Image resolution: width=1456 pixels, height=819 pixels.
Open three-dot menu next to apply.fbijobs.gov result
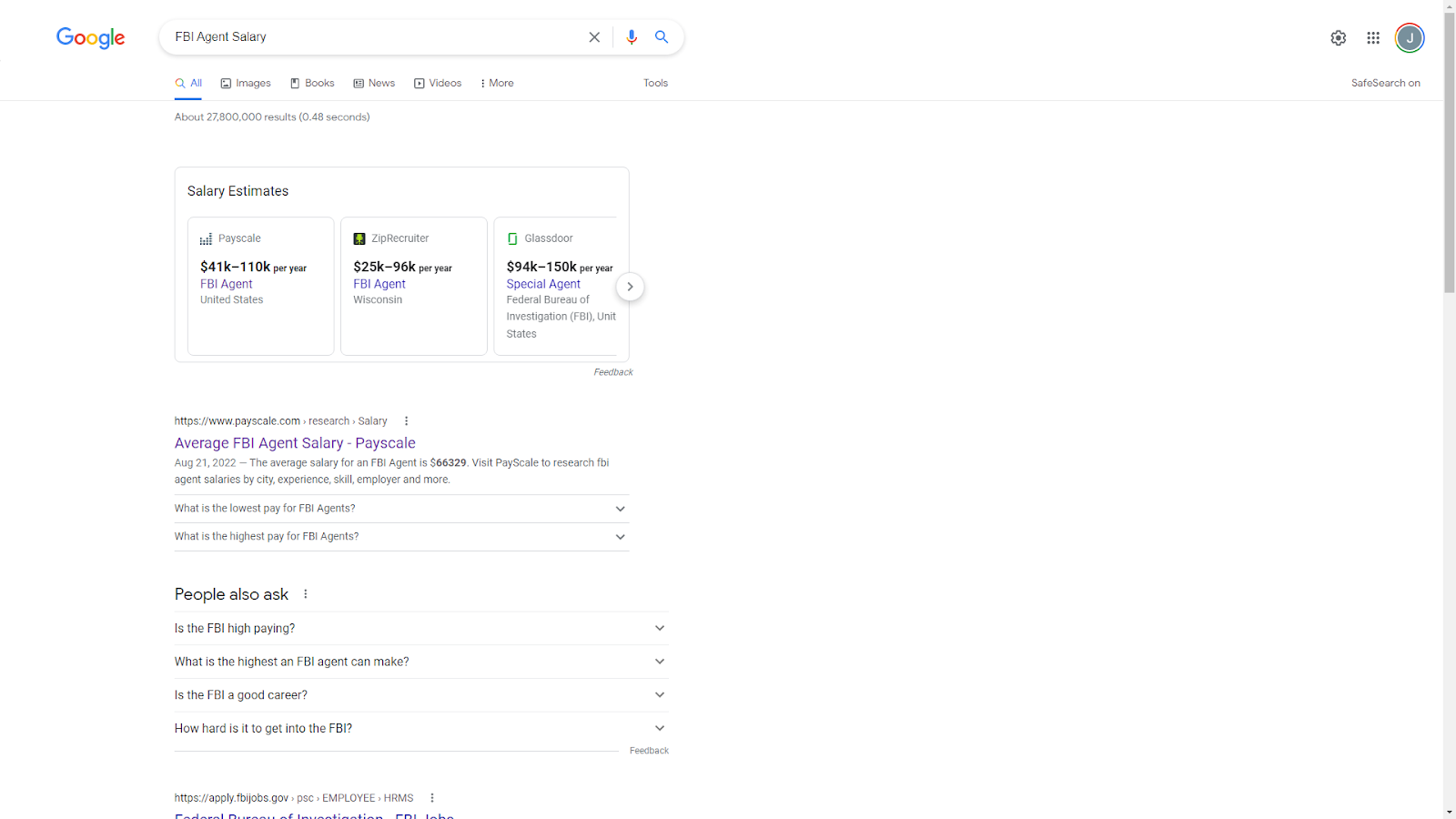click(432, 798)
